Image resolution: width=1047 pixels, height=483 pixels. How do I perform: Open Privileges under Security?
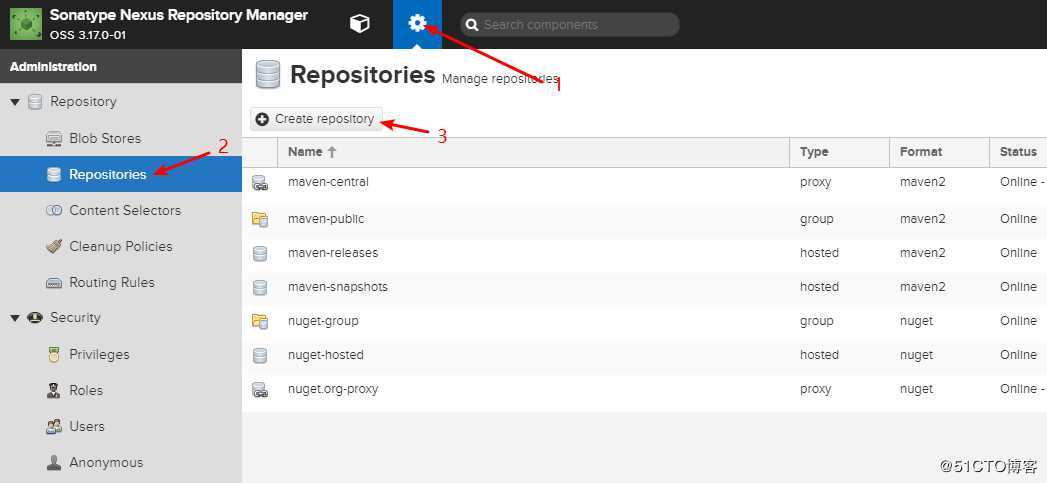(121, 355)
